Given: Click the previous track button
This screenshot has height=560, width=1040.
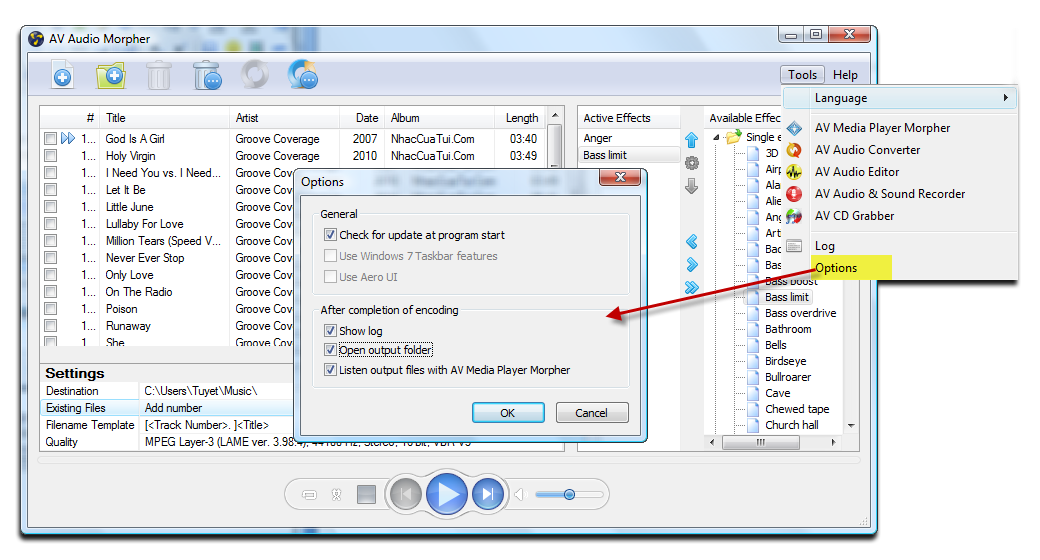Looking at the screenshot, I should pyautogui.click(x=405, y=494).
